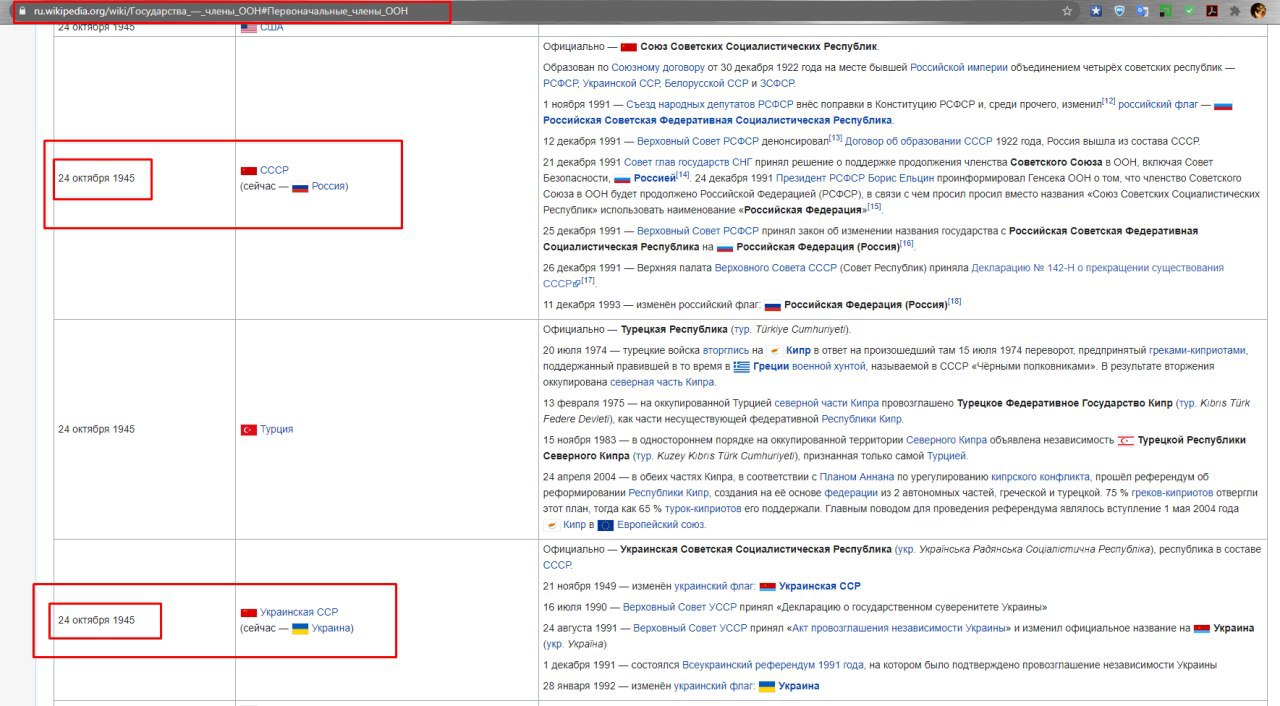This screenshot has height=706, width=1280.
Task: Select date 24 октября 1945 in Украинская ССР row
Action: click(96, 620)
